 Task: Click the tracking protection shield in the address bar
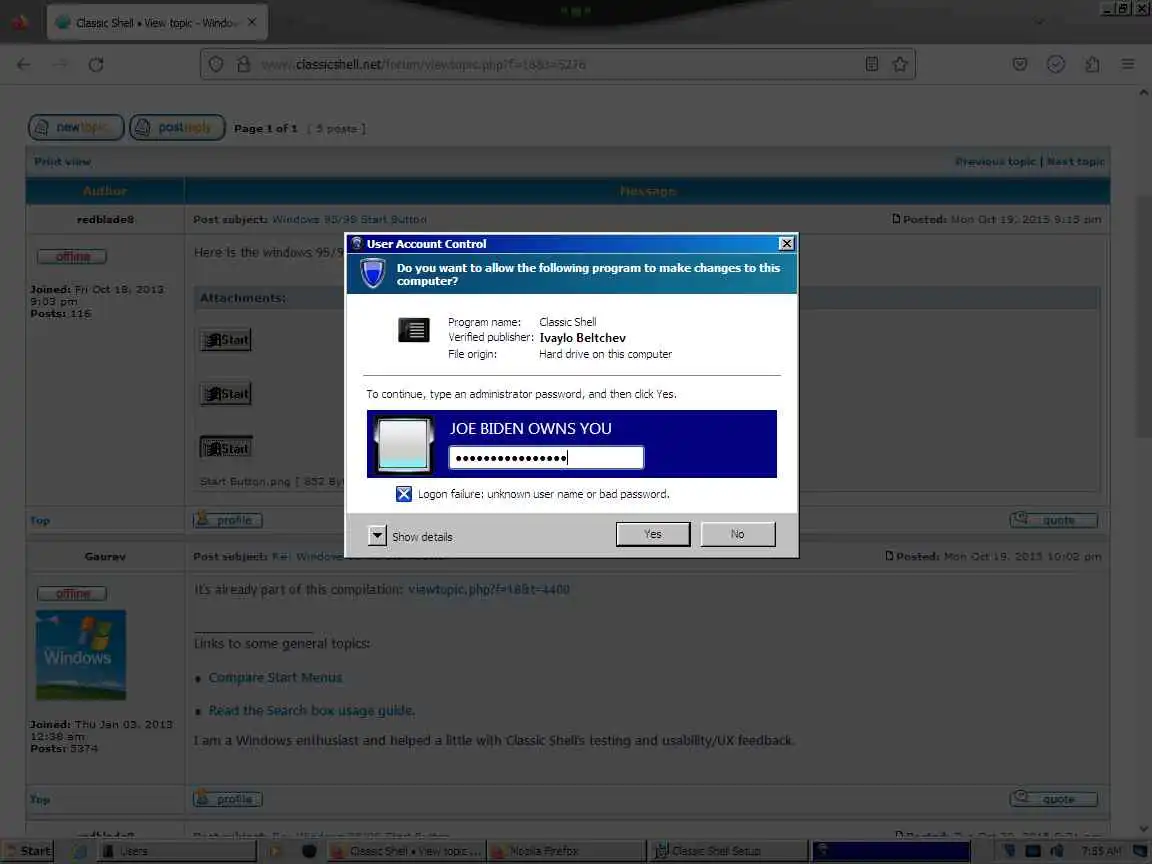(x=216, y=65)
